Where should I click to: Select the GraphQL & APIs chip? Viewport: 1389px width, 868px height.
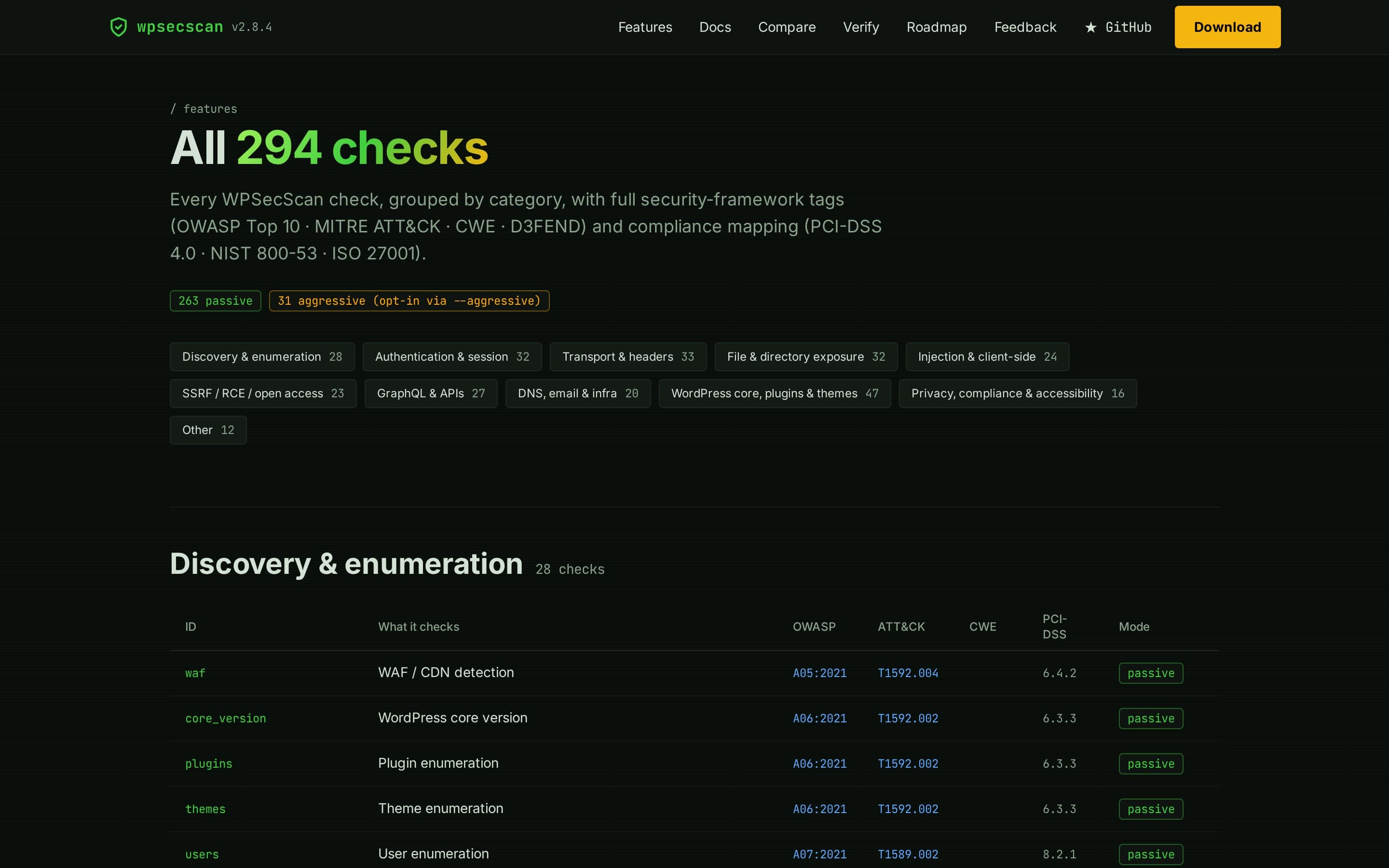(x=431, y=393)
